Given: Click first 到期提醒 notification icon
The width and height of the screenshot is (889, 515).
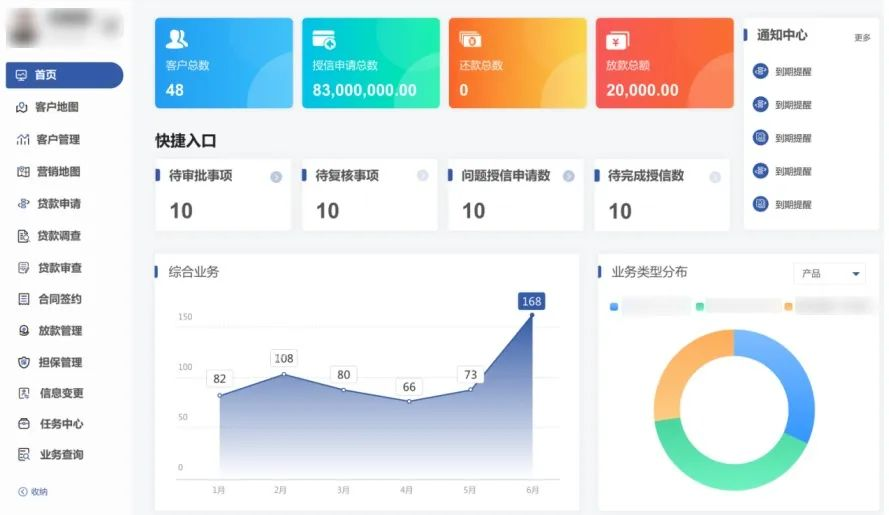Looking at the screenshot, I should [760, 72].
